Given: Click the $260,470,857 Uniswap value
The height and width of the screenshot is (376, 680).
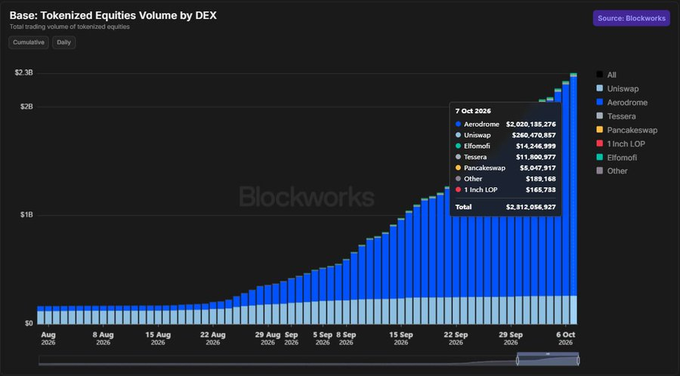Looking at the screenshot, I should tap(534, 135).
